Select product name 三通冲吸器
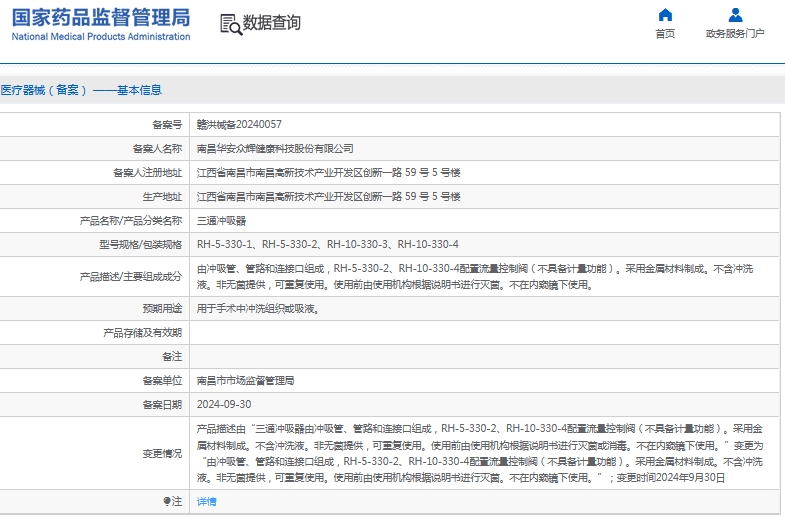The height and width of the screenshot is (518, 785). (221, 221)
